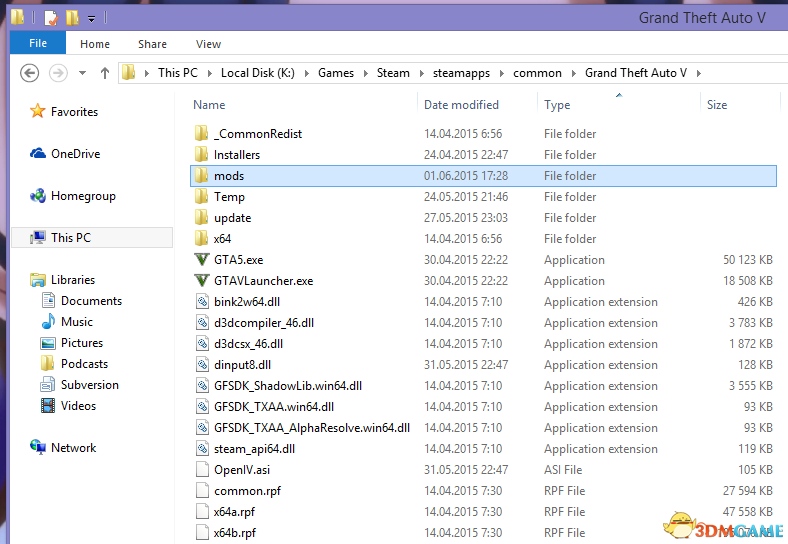Go up one level with Up arrow

(x=105, y=73)
